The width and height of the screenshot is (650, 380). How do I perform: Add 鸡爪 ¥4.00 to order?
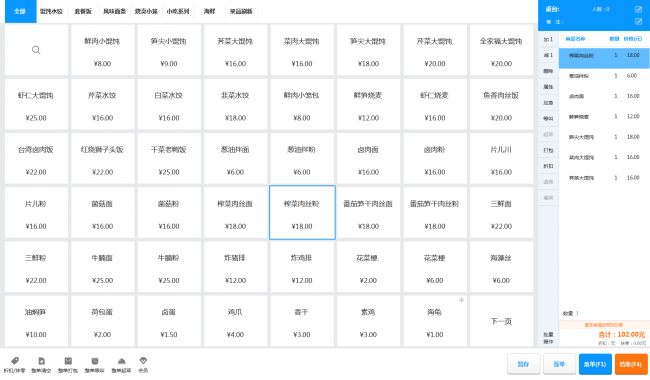click(x=235, y=321)
